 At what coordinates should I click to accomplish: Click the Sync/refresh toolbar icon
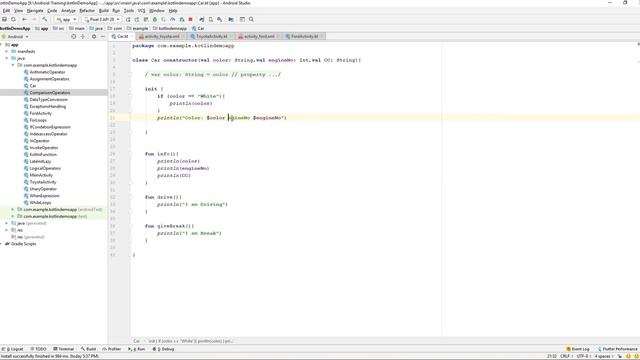pyautogui.click(x=13, y=19)
